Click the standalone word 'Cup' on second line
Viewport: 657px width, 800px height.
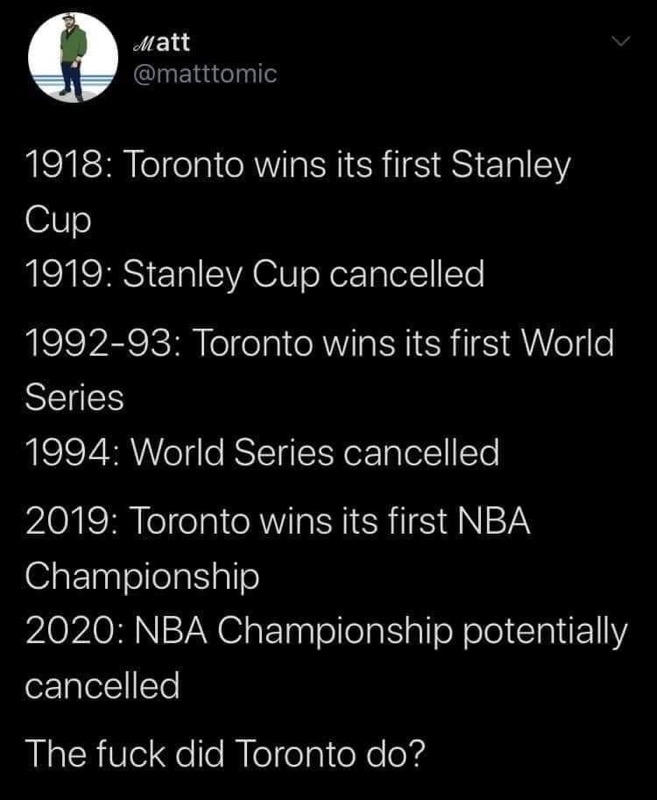58,222
